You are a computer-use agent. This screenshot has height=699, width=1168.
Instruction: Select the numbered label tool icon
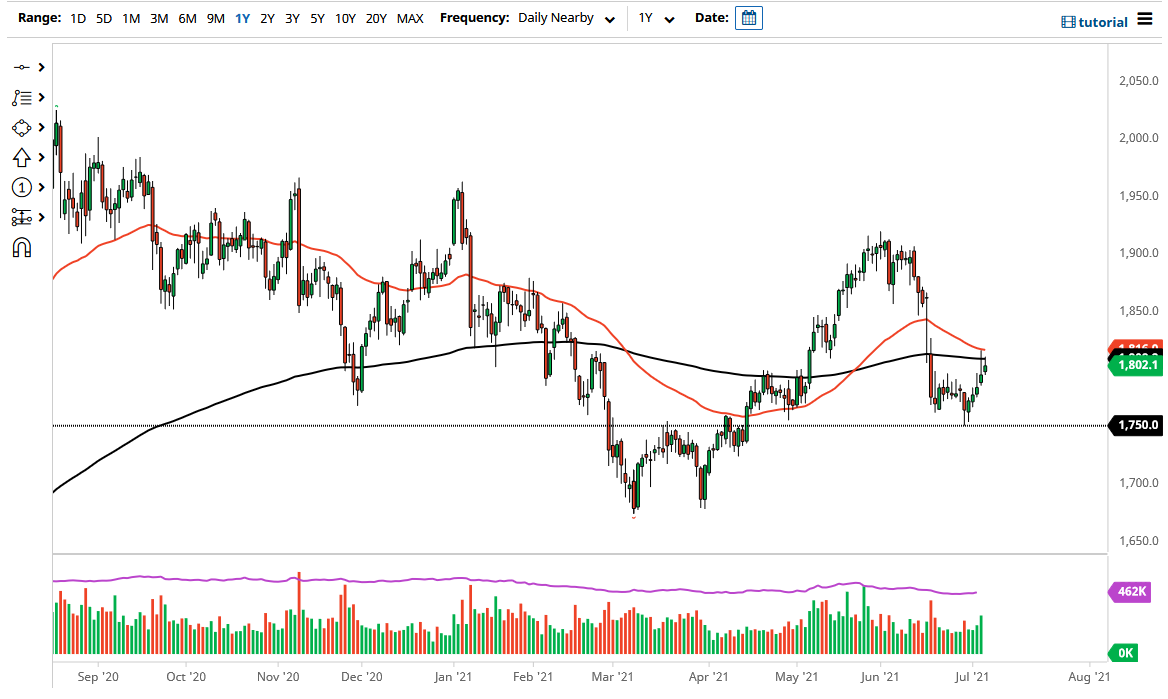[22, 187]
